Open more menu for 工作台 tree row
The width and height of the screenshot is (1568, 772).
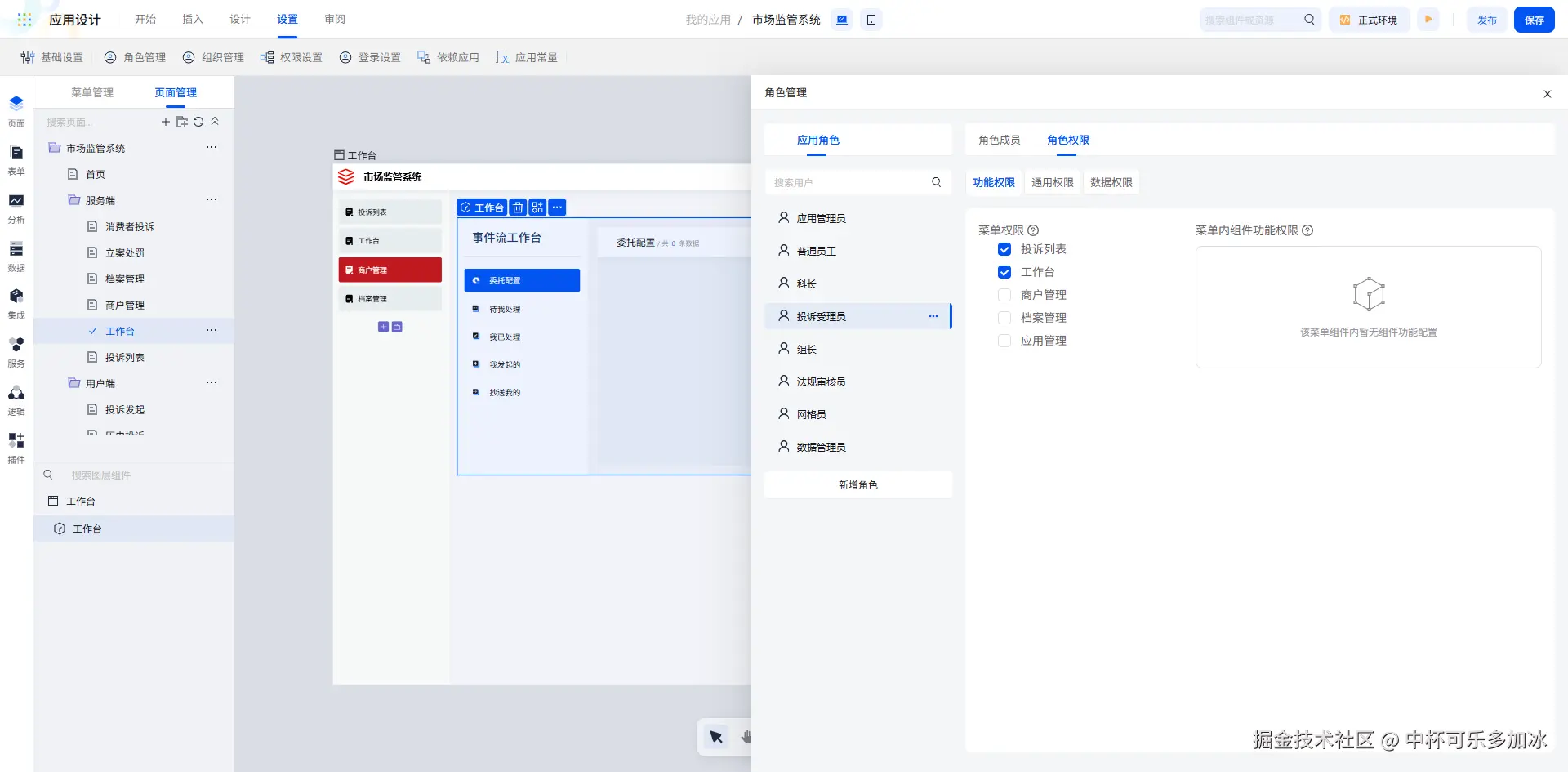point(212,330)
